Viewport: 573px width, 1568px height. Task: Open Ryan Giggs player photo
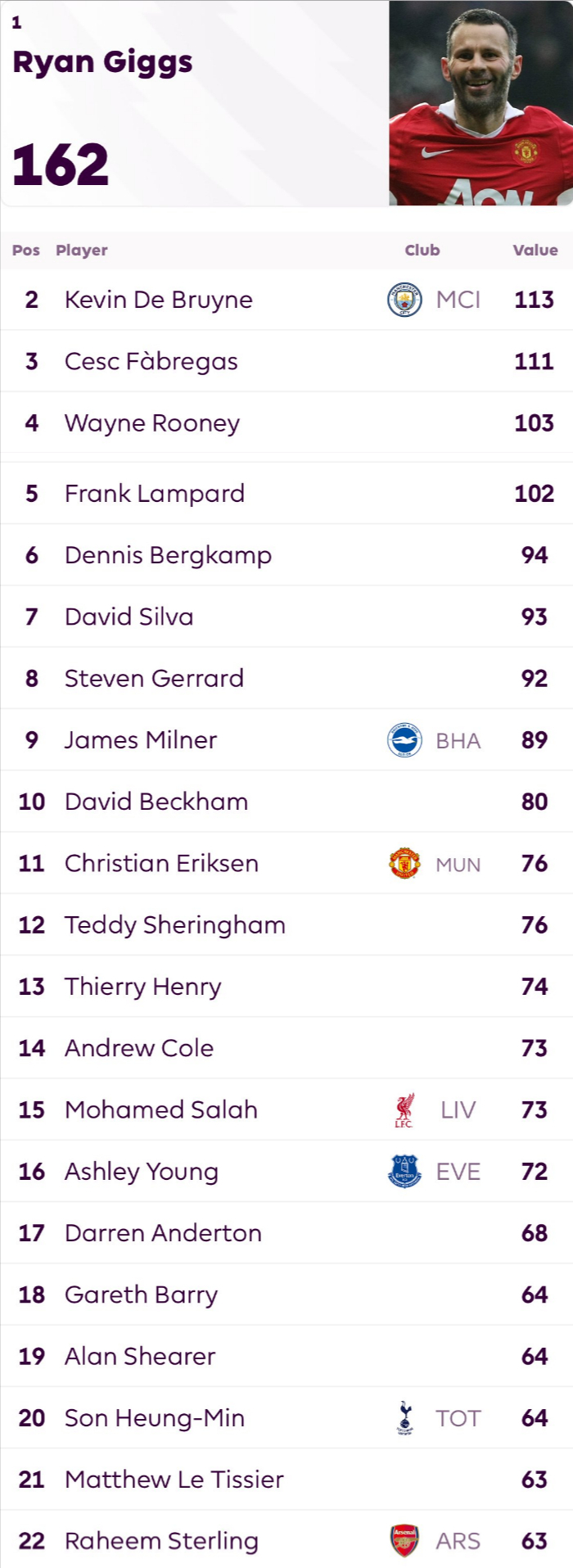[x=481, y=103]
